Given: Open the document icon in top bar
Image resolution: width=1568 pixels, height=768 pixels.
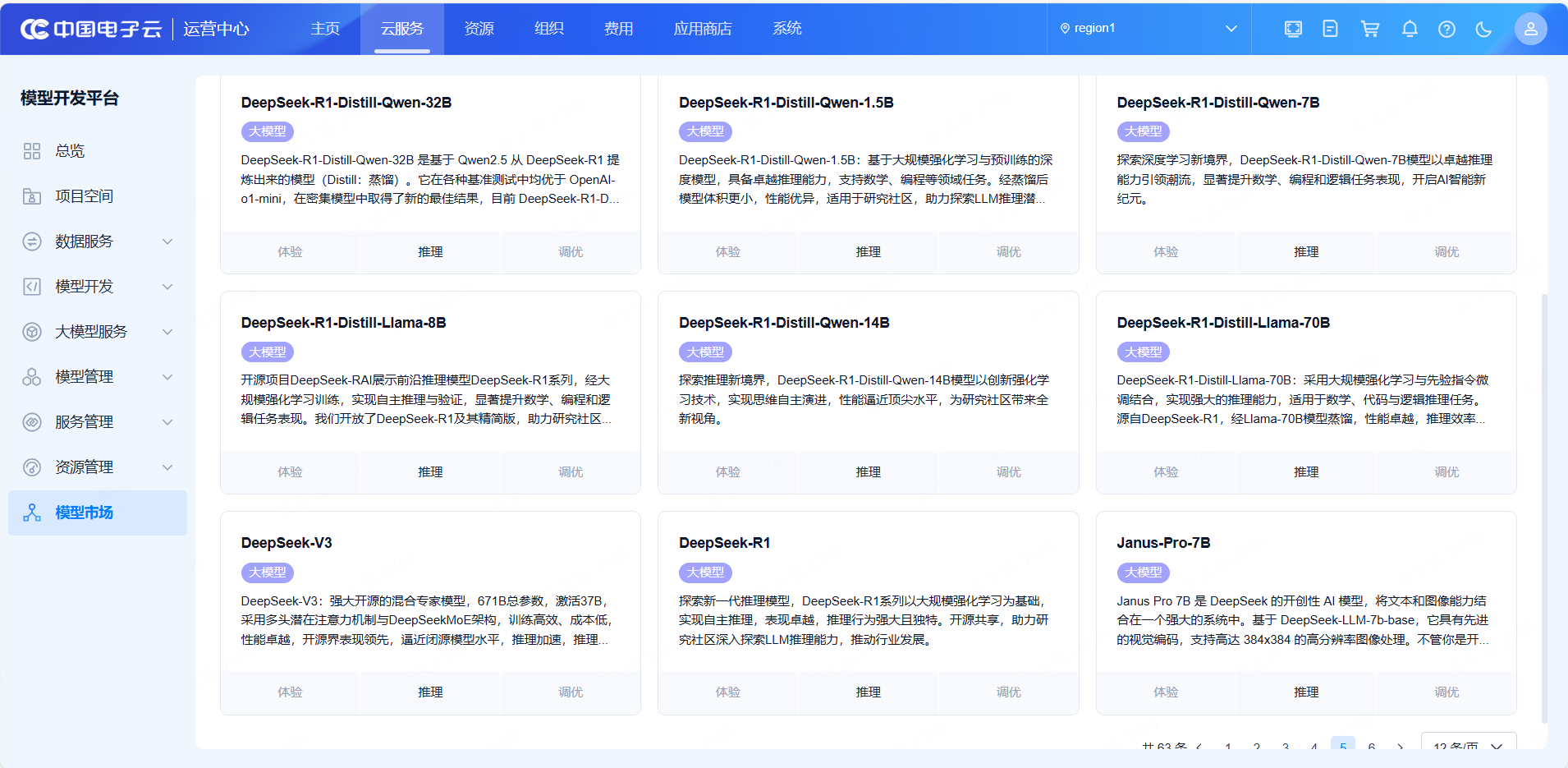Looking at the screenshot, I should pyautogui.click(x=1330, y=29).
